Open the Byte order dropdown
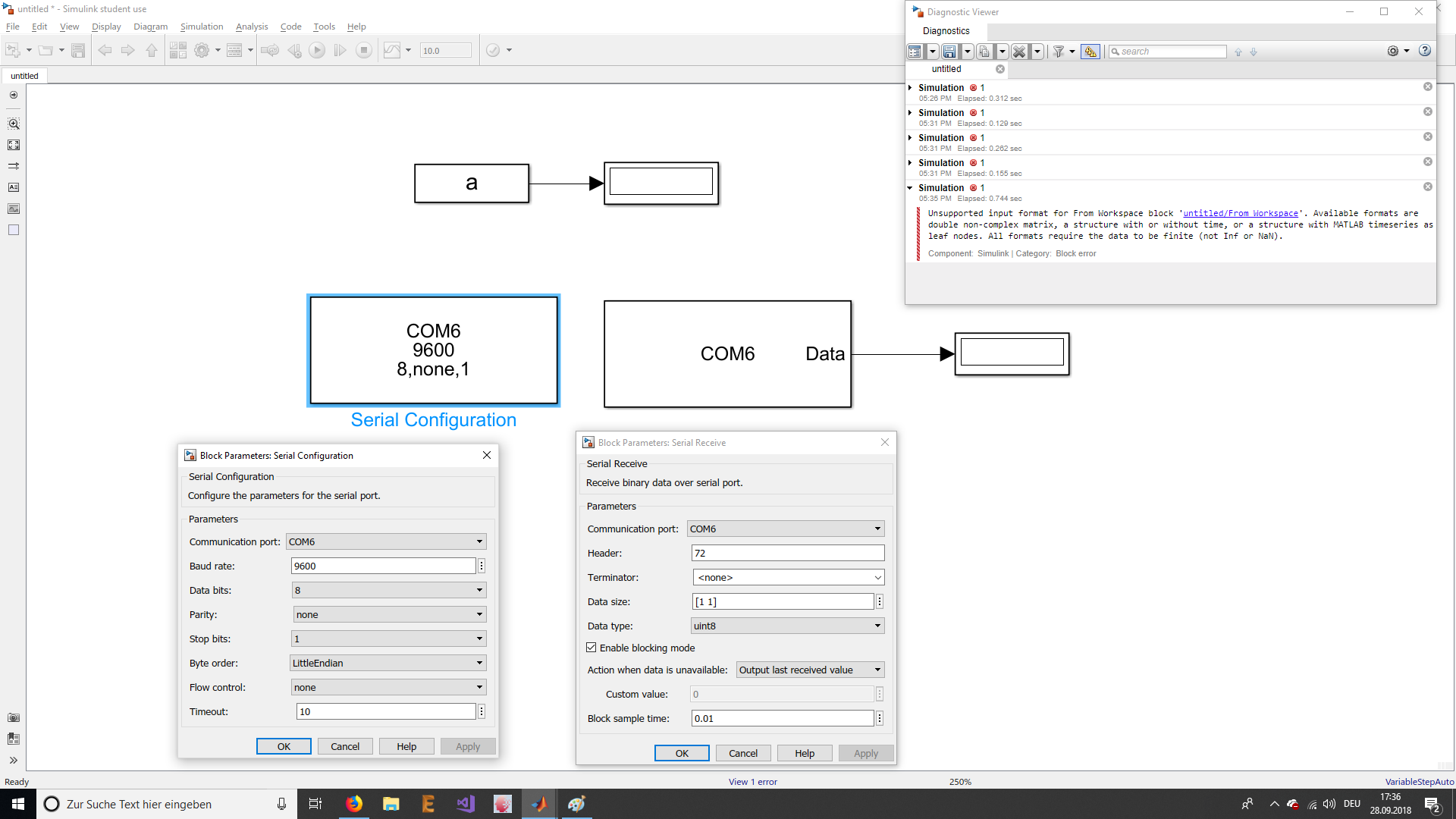This screenshot has width=1456, height=819. pos(388,663)
